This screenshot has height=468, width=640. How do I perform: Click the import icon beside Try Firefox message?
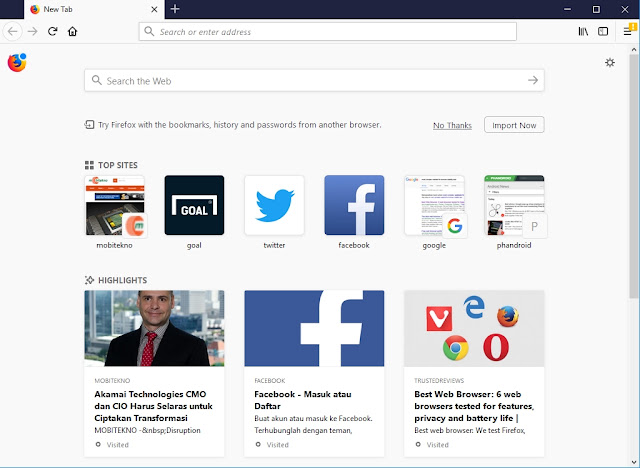[89, 124]
